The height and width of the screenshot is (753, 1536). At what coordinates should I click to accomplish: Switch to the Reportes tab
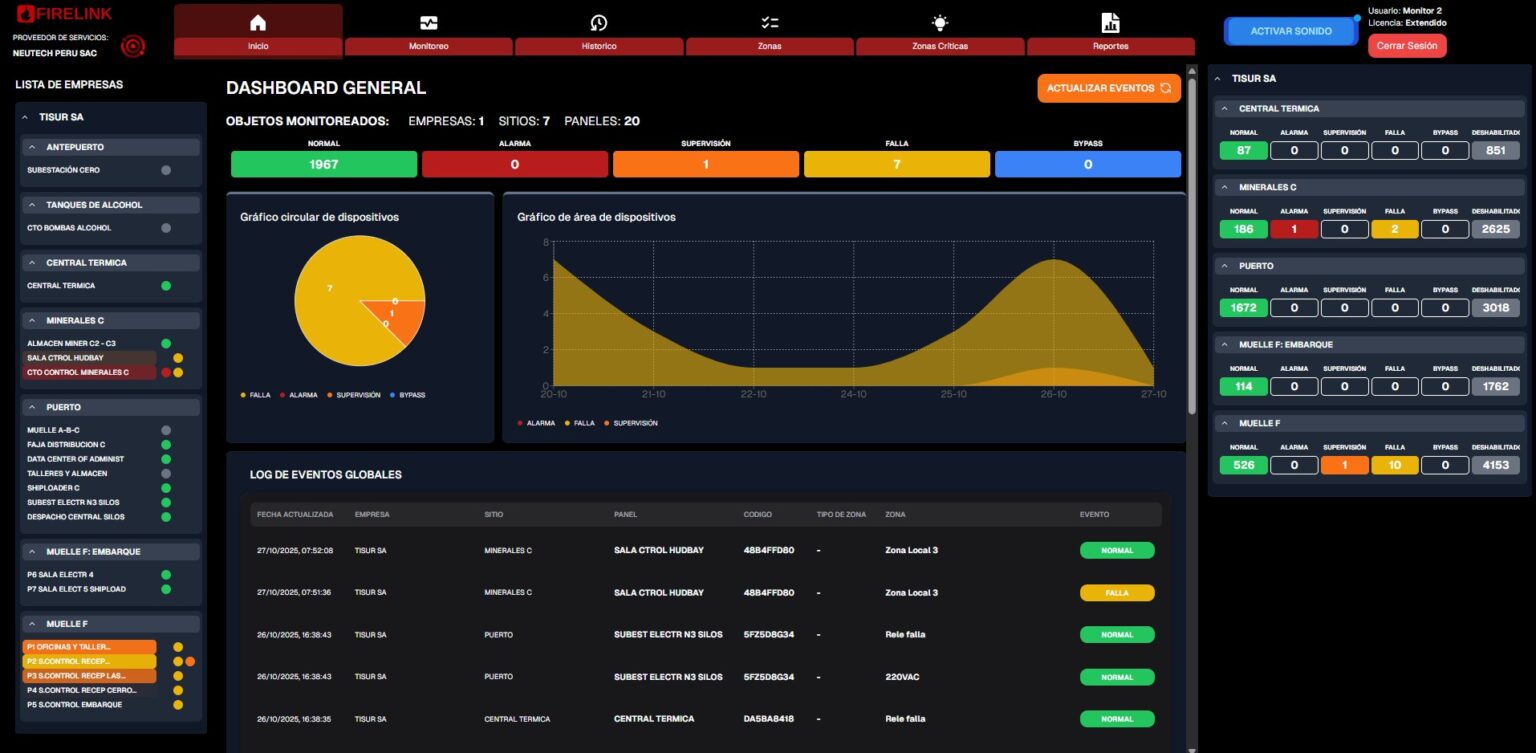coord(1110,46)
